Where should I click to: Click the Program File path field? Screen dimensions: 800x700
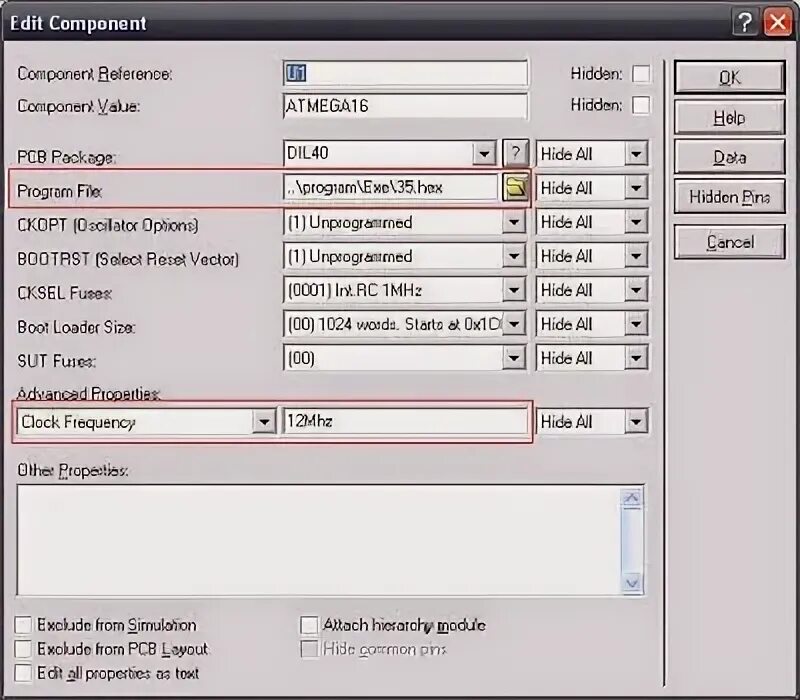(391, 188)
